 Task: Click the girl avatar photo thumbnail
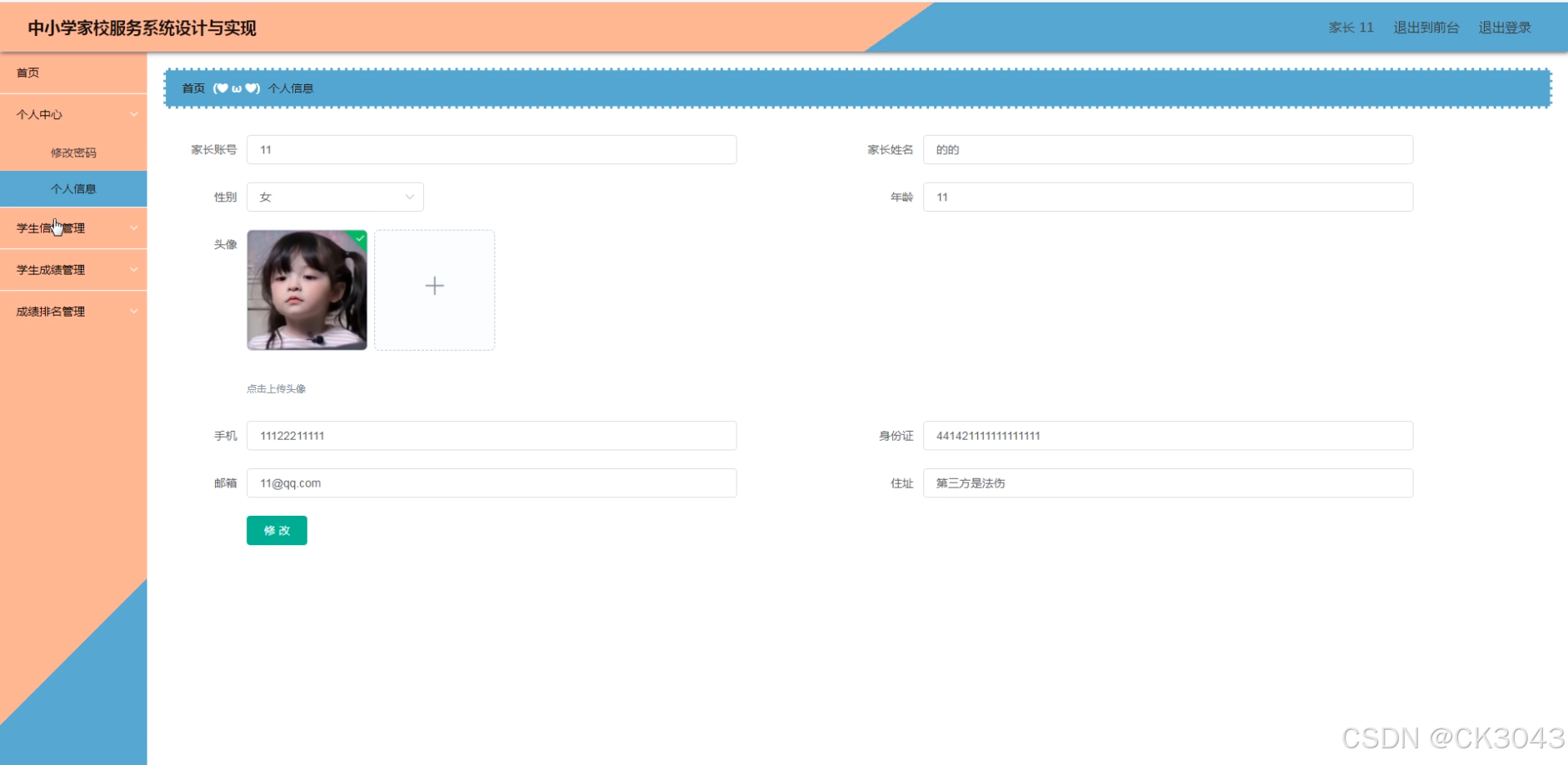point(307,290)
